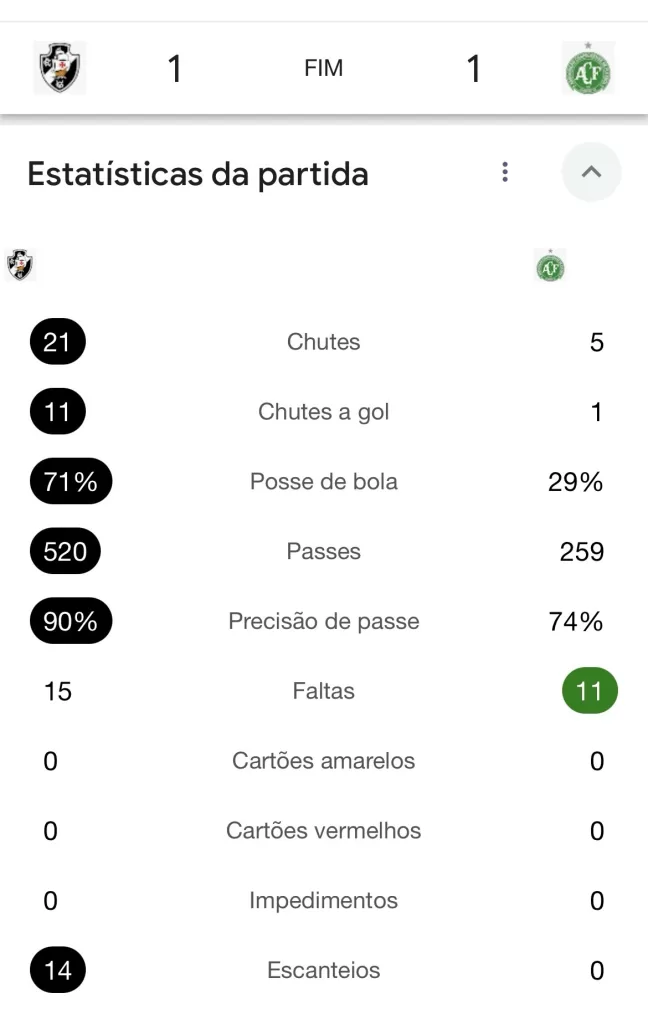The image size is (648, 1024).
Task: Click the 14 Escanteios badge
Action: [x=58, y=970]
